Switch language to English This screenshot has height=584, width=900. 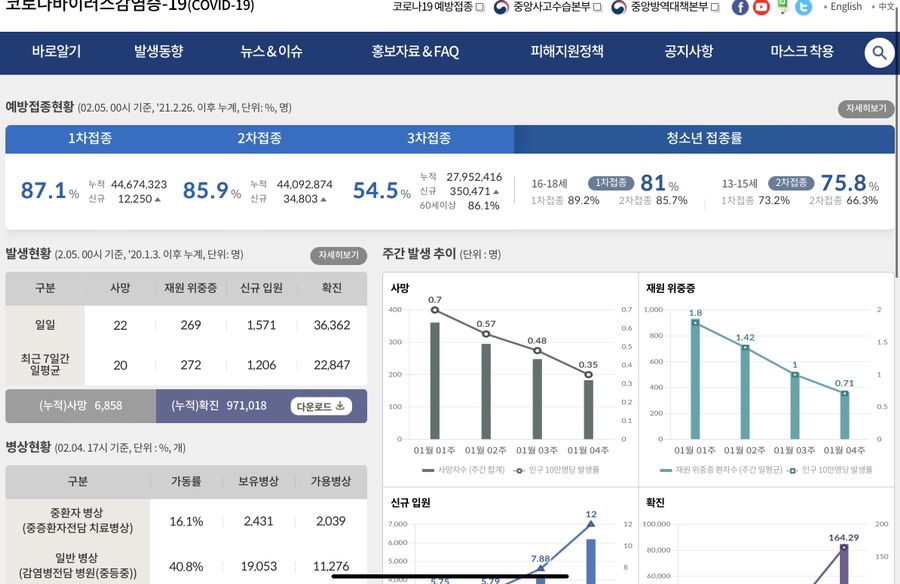845,7
